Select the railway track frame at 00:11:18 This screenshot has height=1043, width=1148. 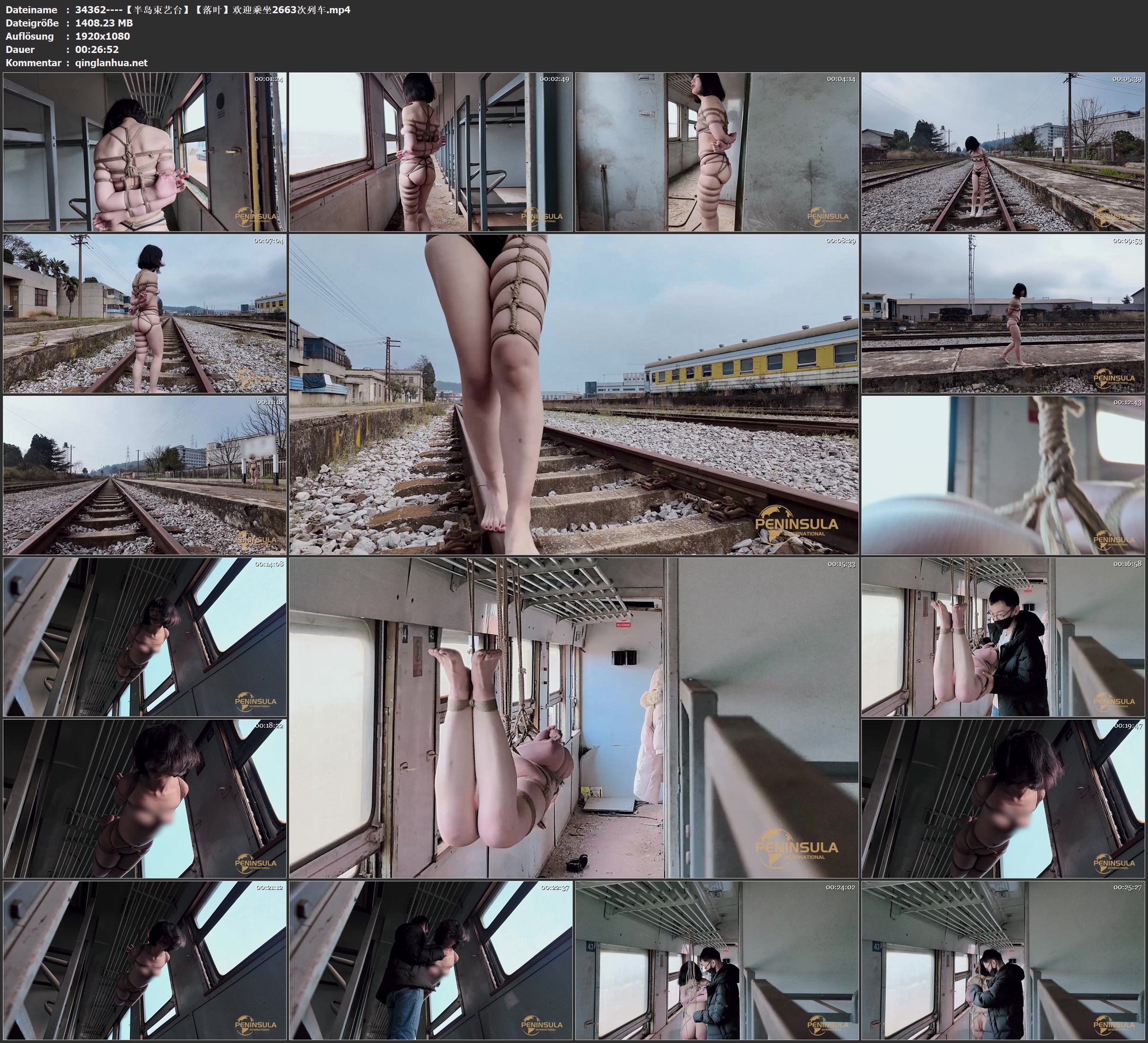pyautogui.click(x=145, y=475)
